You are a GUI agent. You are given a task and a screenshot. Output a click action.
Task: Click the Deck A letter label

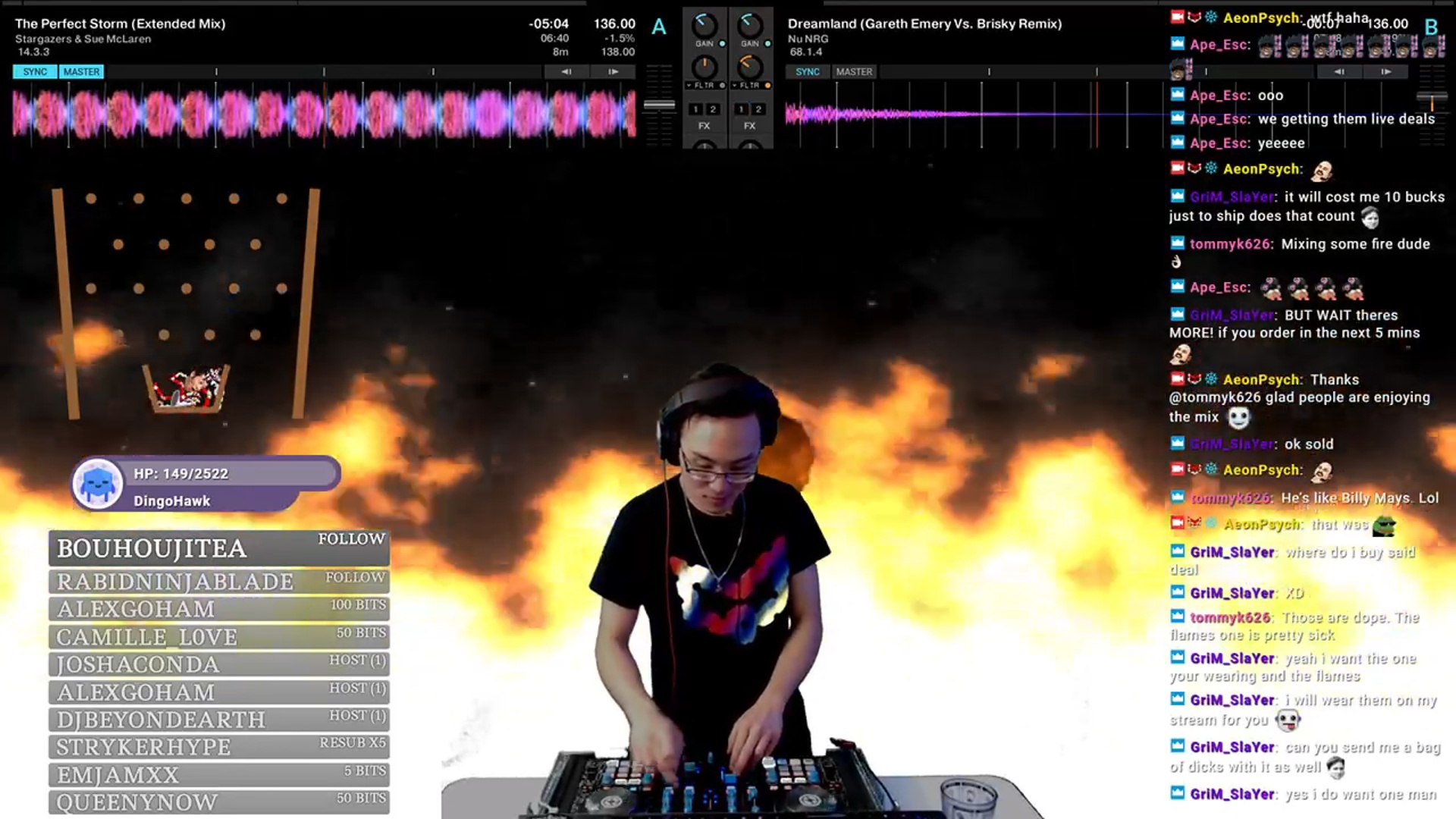tap(659, 27)
